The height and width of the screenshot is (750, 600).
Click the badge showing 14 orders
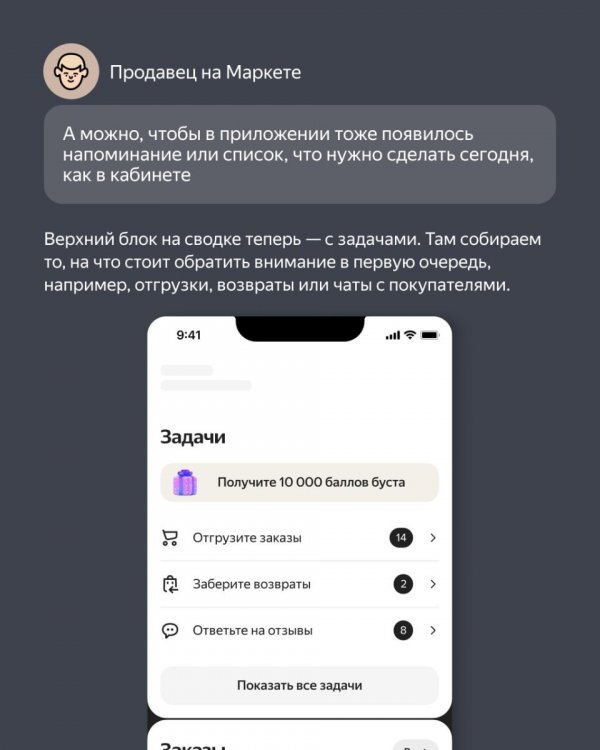[401, 538]
